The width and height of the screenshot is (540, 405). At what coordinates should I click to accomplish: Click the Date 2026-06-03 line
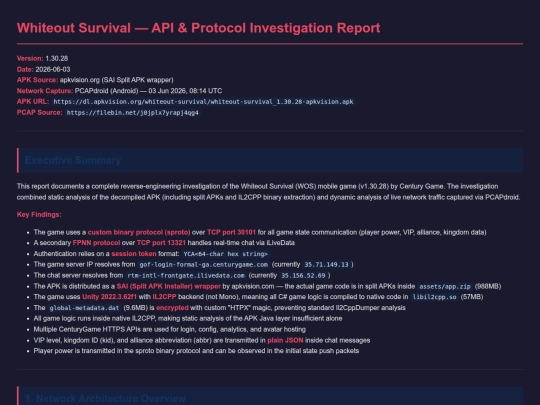coord(43,69)
